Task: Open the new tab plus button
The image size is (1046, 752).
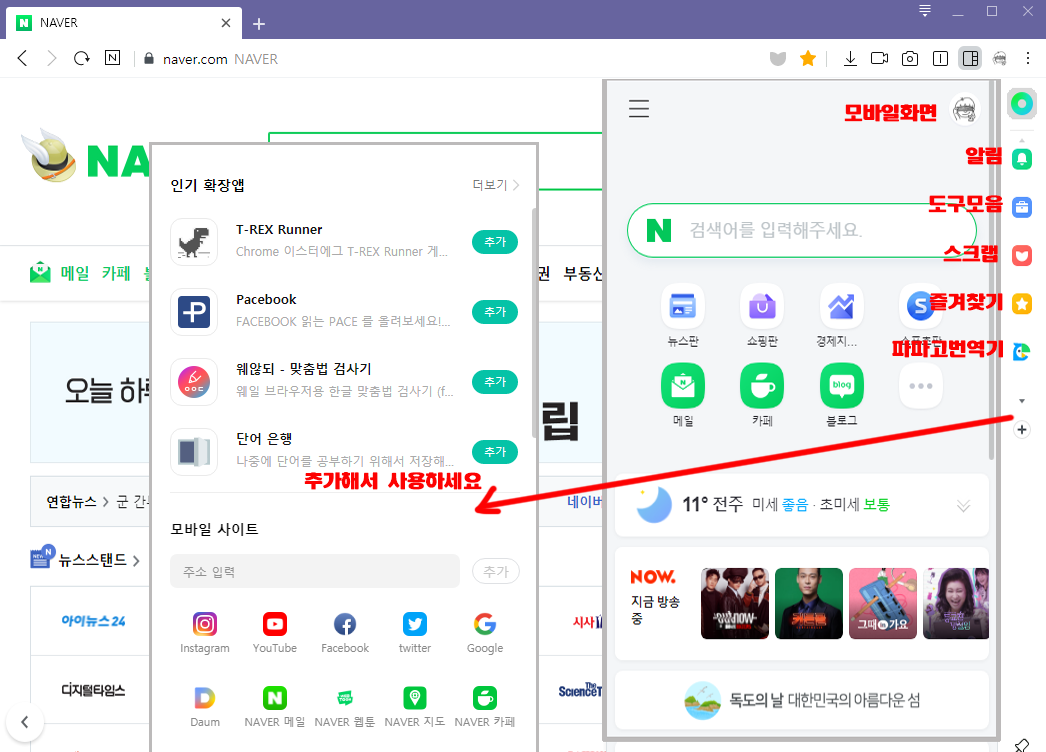Action: pos(259,24)
